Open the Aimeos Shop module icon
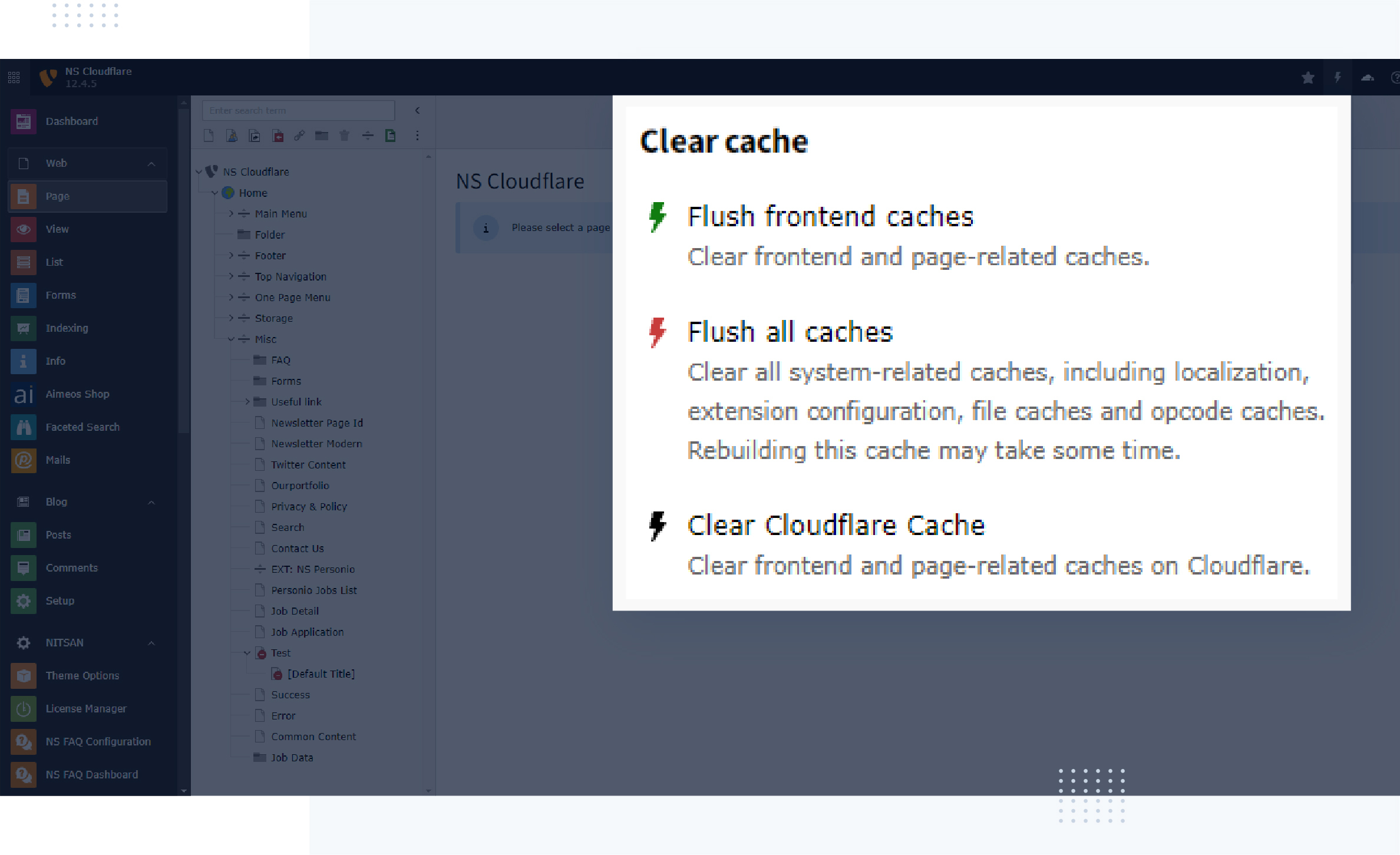This screenshot has height=855, width=1400. [x=23, y=394]
